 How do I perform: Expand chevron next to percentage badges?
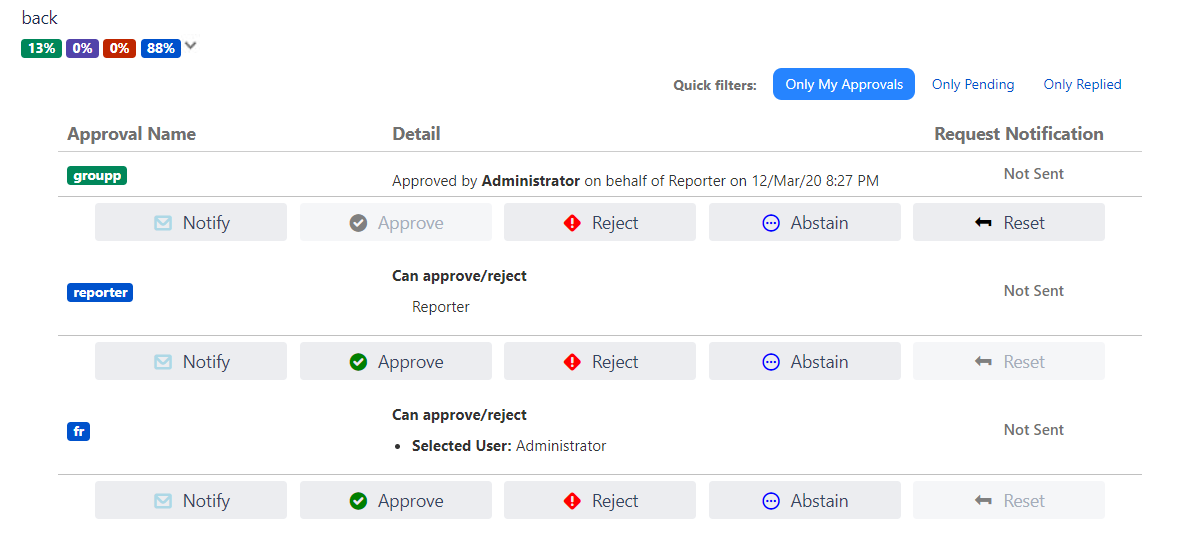(191, 46)
